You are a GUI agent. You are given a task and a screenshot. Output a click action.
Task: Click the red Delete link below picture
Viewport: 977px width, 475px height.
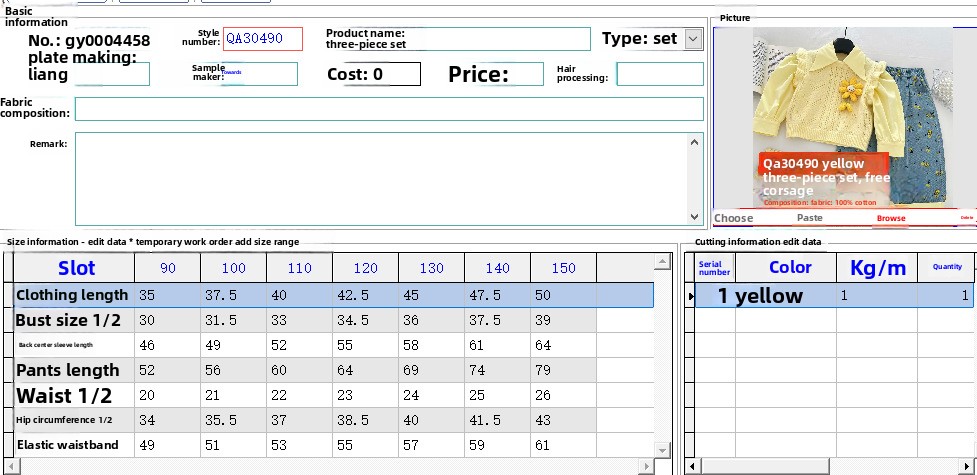966,218
